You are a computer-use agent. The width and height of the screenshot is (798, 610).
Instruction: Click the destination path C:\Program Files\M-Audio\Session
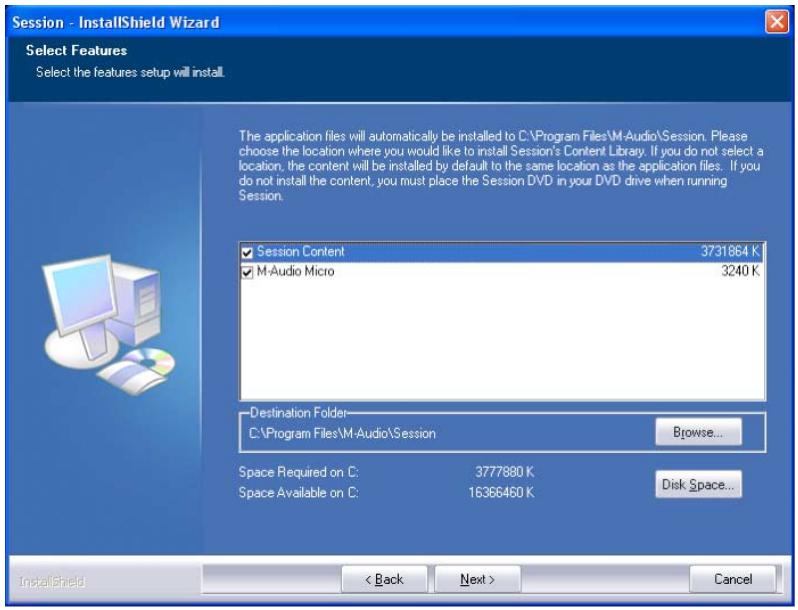[342, 433]
